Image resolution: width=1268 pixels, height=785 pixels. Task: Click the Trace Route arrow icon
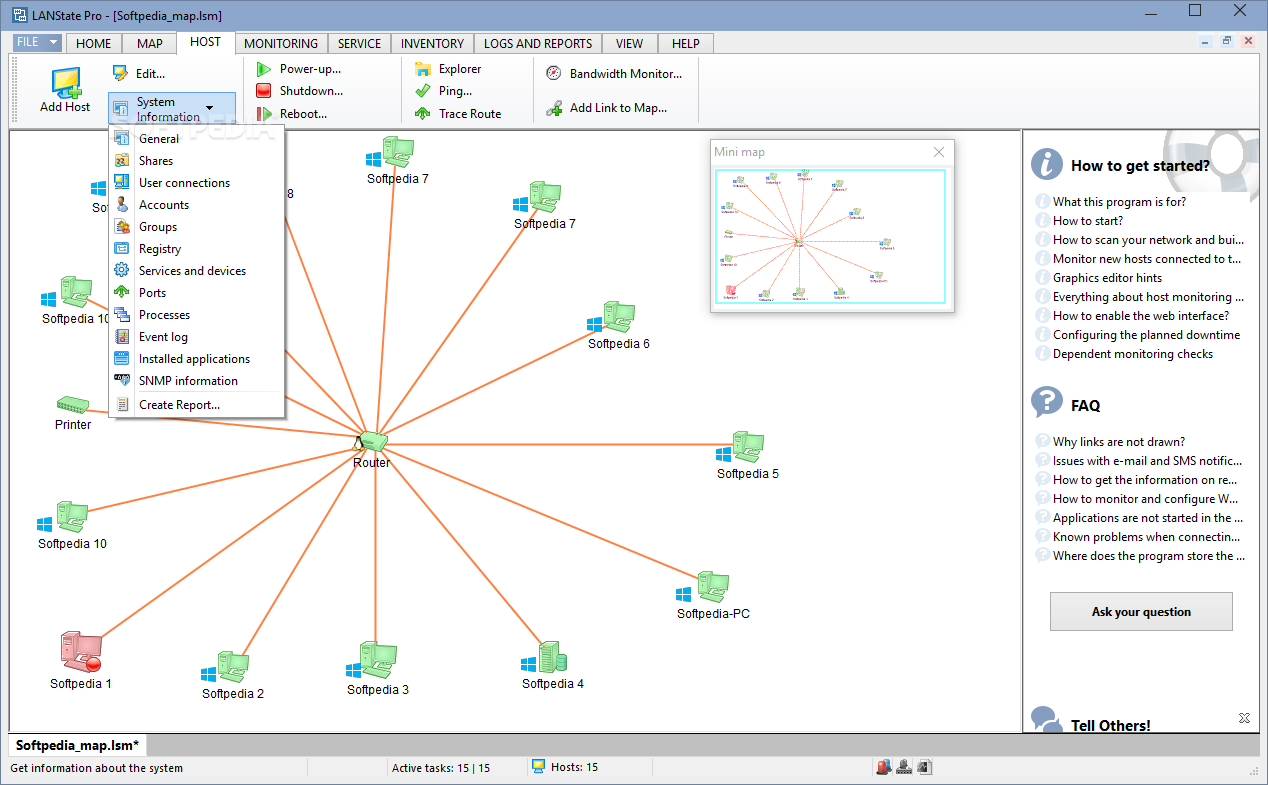423,114
